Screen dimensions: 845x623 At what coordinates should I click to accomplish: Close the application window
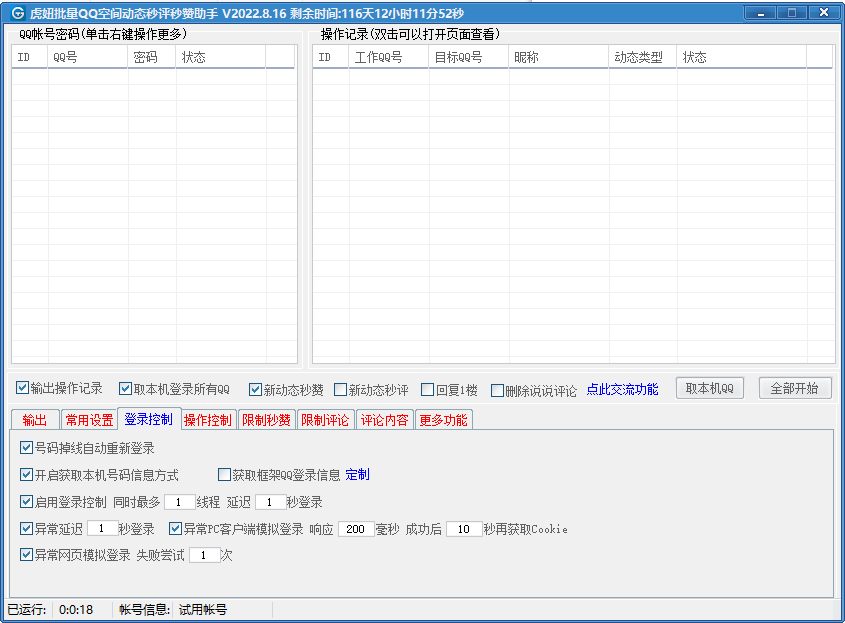click(x=823, y=13)
